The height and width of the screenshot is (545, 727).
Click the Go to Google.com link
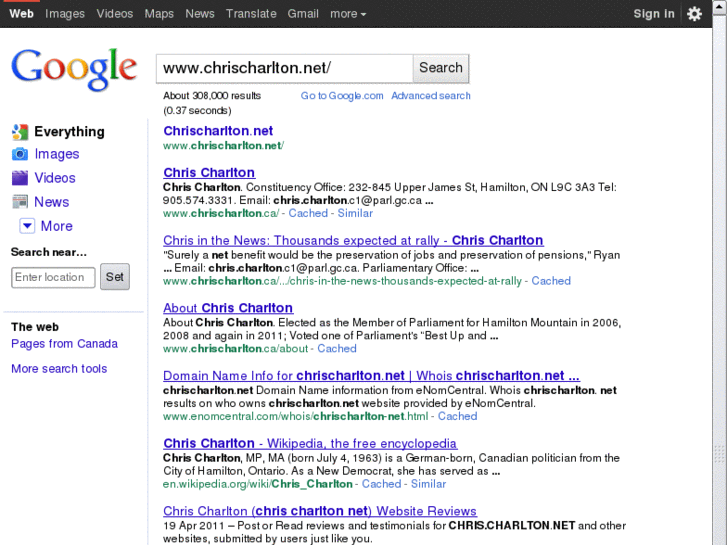(x=342, y=96)
